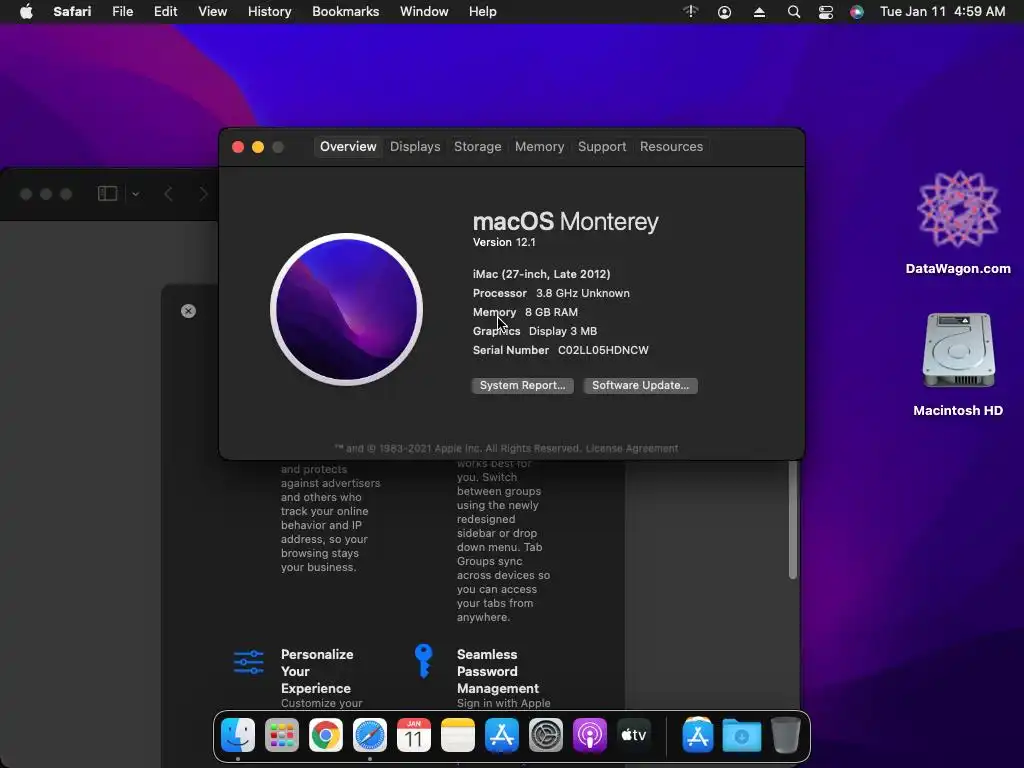Launch Podcasts from the Dock
The height and width of the screenshot is (768, 1024).
pyautogui.click(x=590, y=735)
